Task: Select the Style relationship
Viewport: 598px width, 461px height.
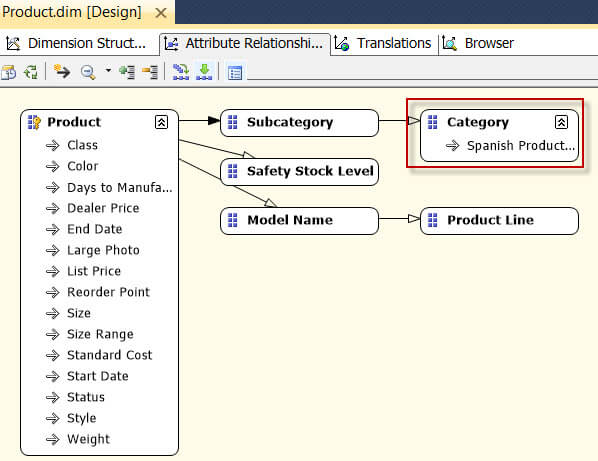Action: pyautogui.click(x=82, y=418)
